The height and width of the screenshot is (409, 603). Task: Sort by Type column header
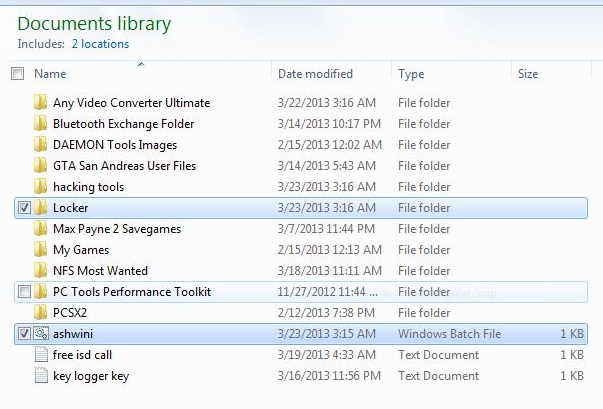click(x=411, y=74)
